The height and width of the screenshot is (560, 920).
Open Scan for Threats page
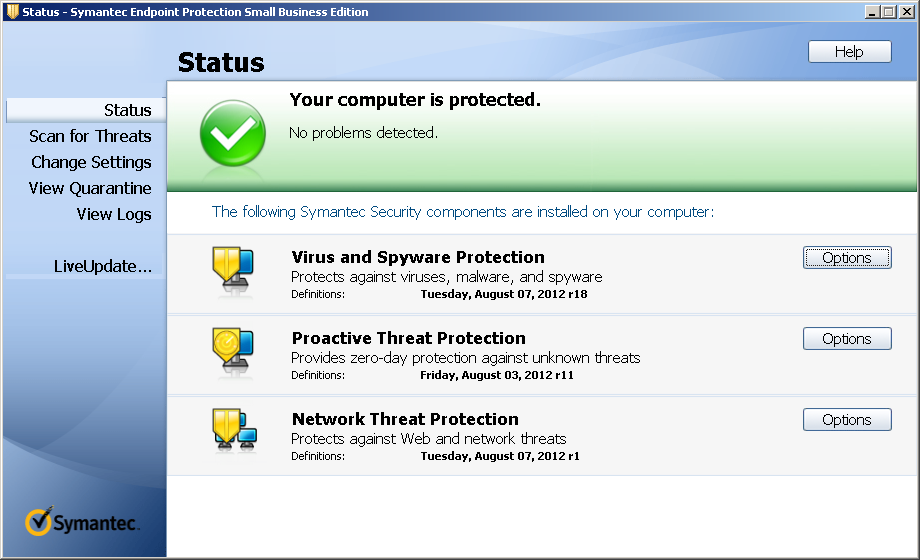[x=90, y=136]
